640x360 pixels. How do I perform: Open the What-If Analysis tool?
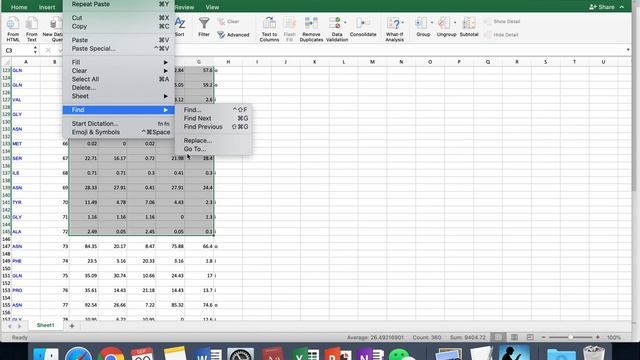coord(394,29)
